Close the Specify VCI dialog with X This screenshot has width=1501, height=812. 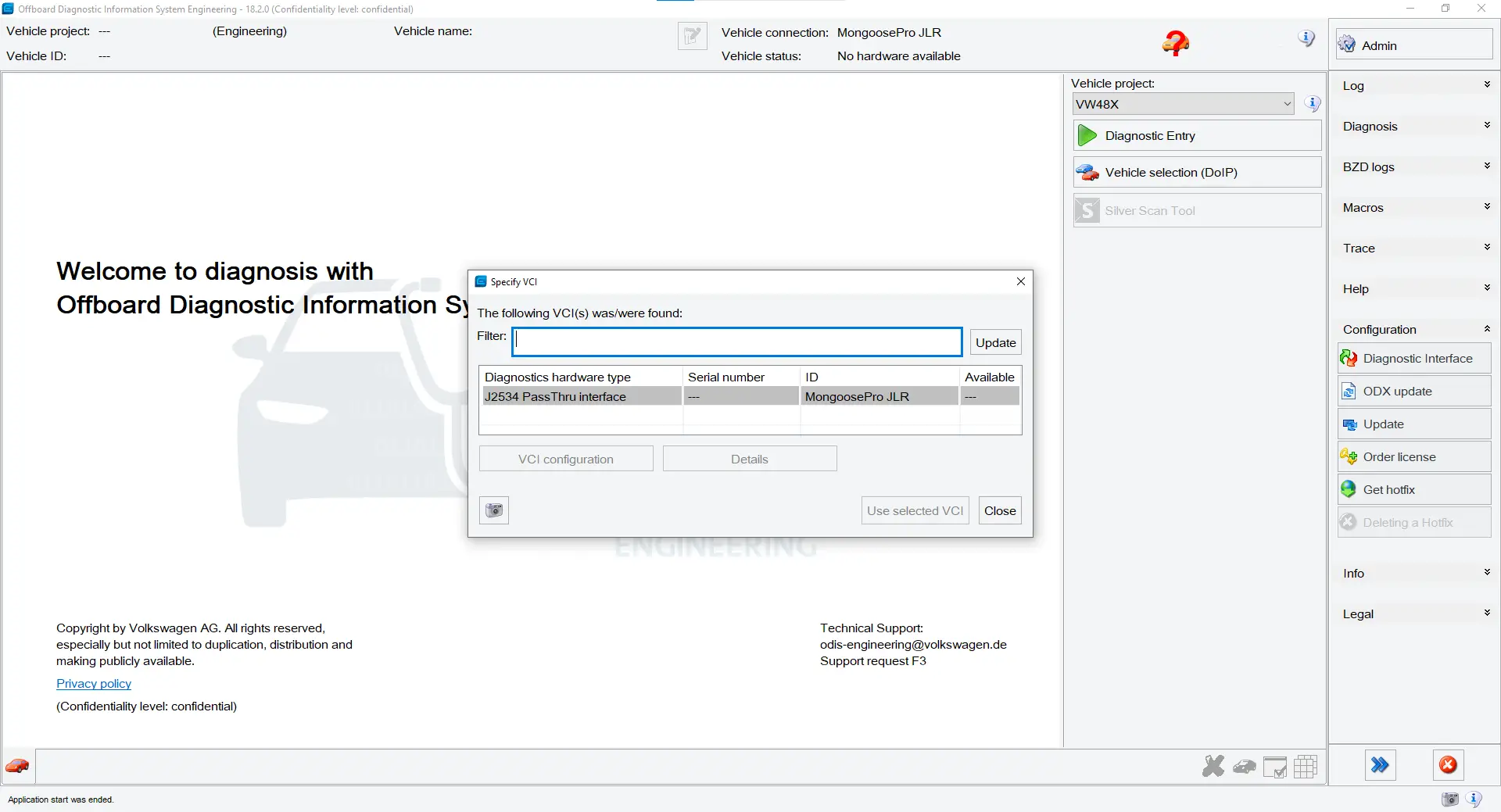(1020, 281)
